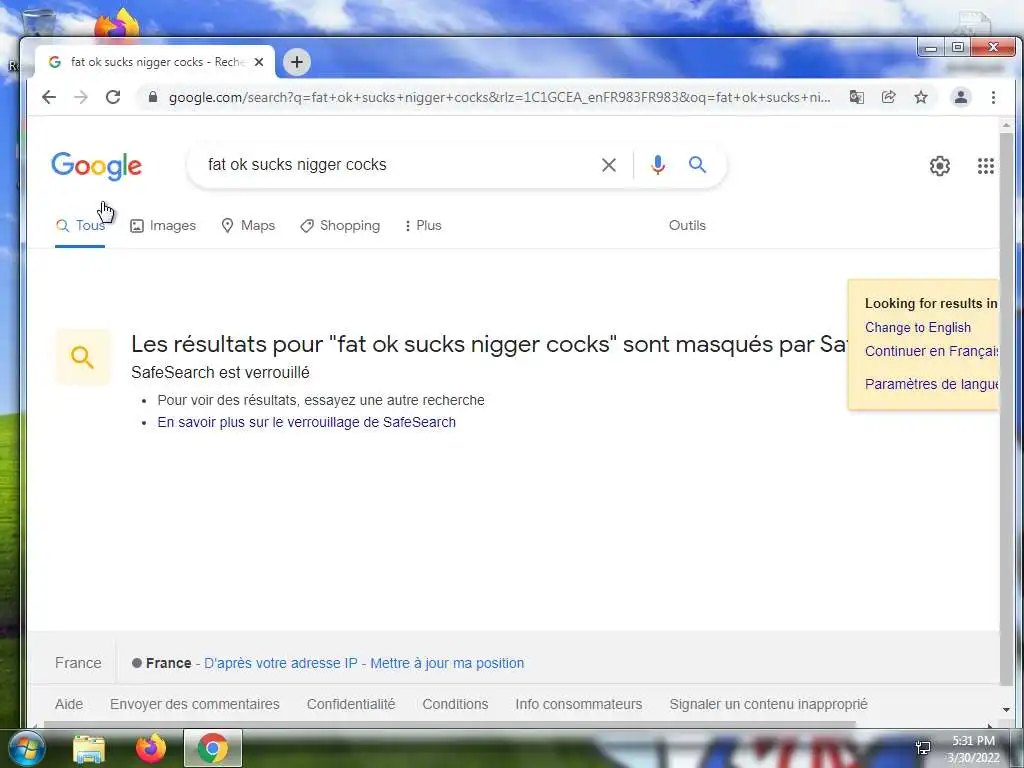Viewport: 1024px width, 768px height.
Task: Open the Confidentialité footer link
Action: pyautogui.click(x=351, y=705)
